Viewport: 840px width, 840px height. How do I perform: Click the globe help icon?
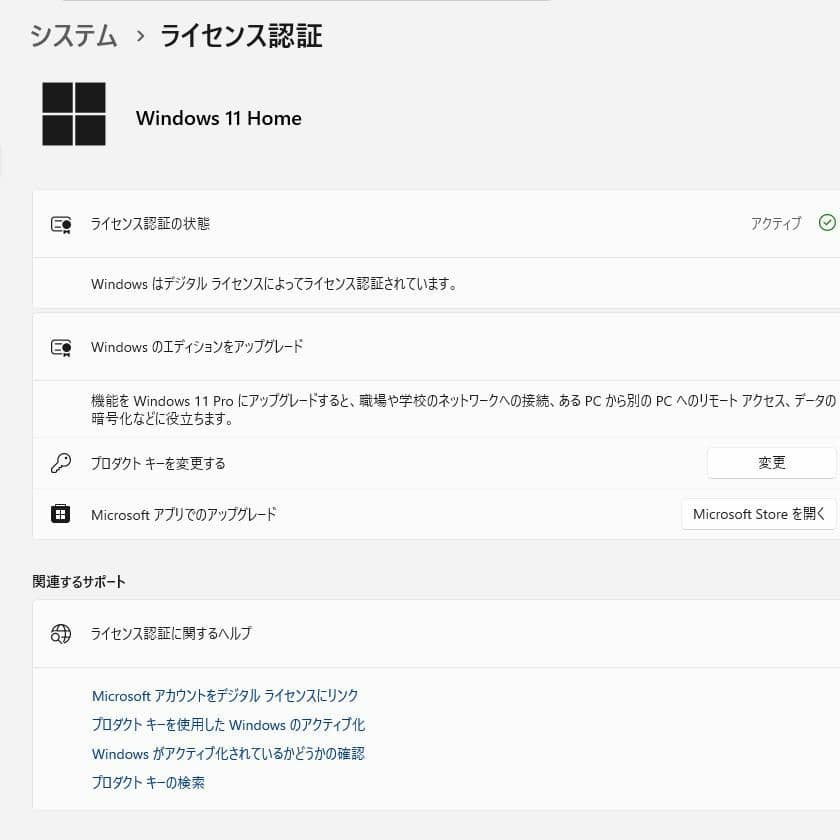(x=61, y=634)
